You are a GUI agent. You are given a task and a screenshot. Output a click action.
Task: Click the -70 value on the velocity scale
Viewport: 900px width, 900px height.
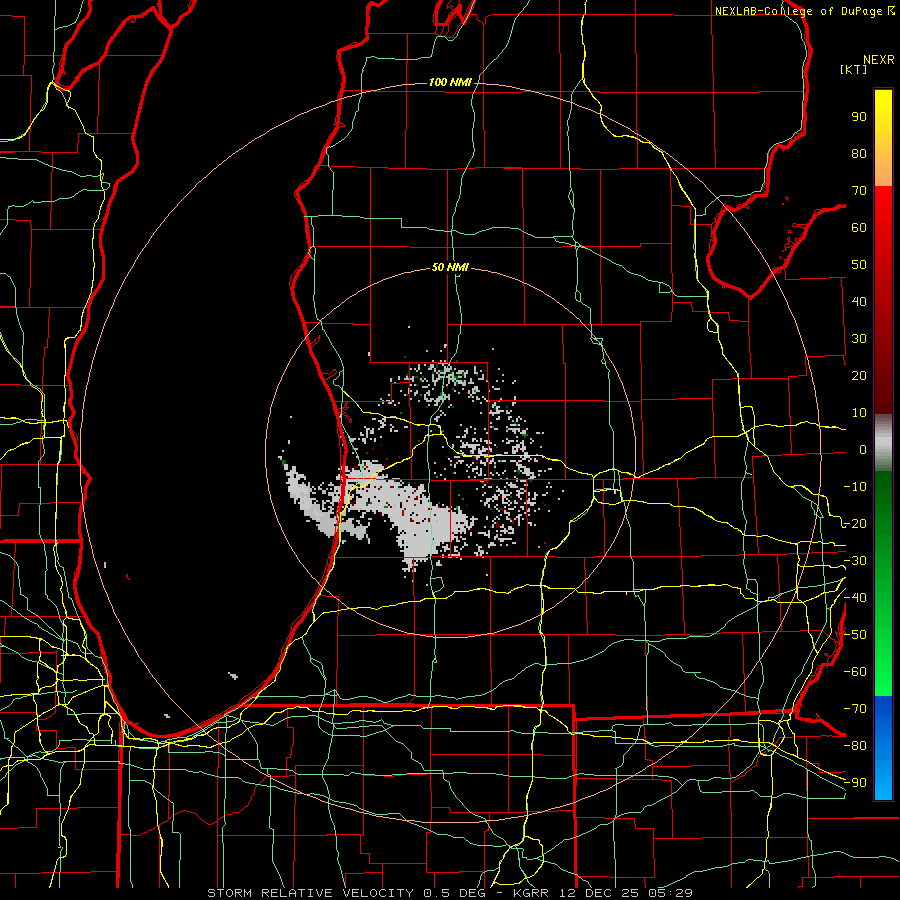855,709
